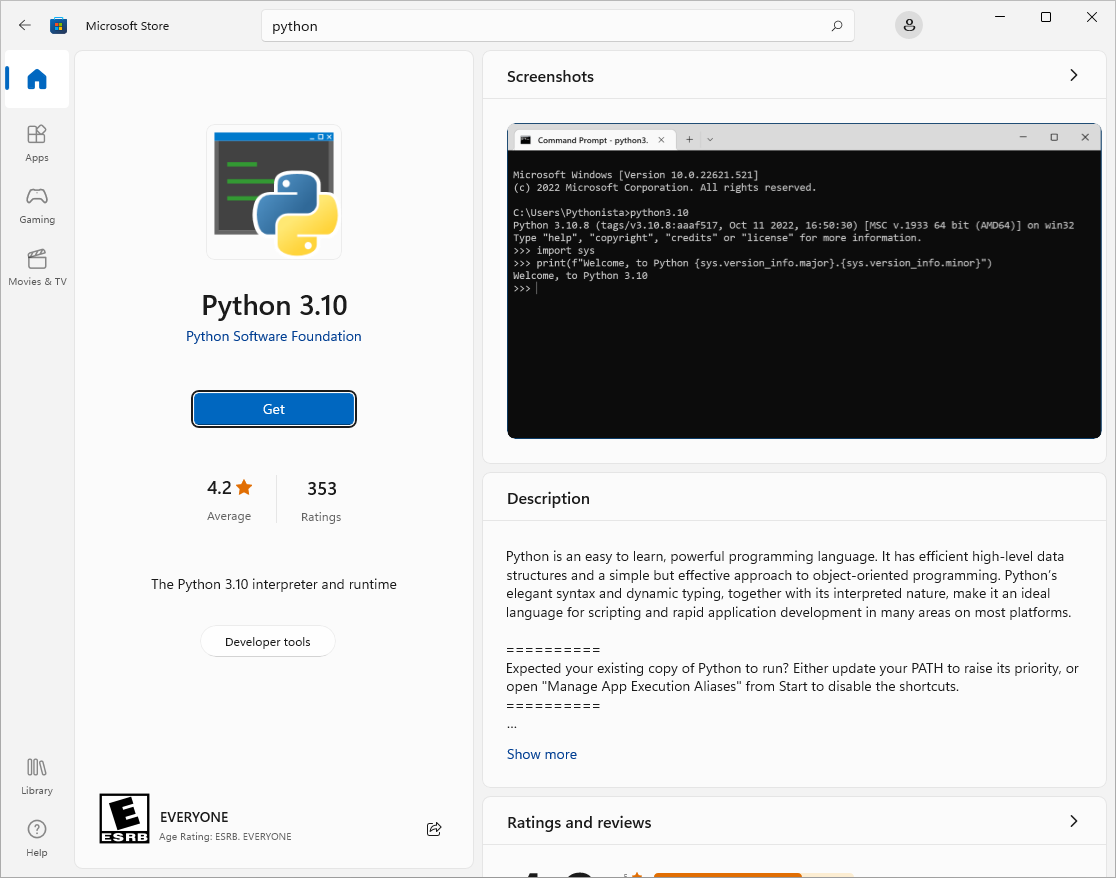Click the Get button to install Python
The image size is (1116, 878).
pyautogui.click(x=274, y=409)
